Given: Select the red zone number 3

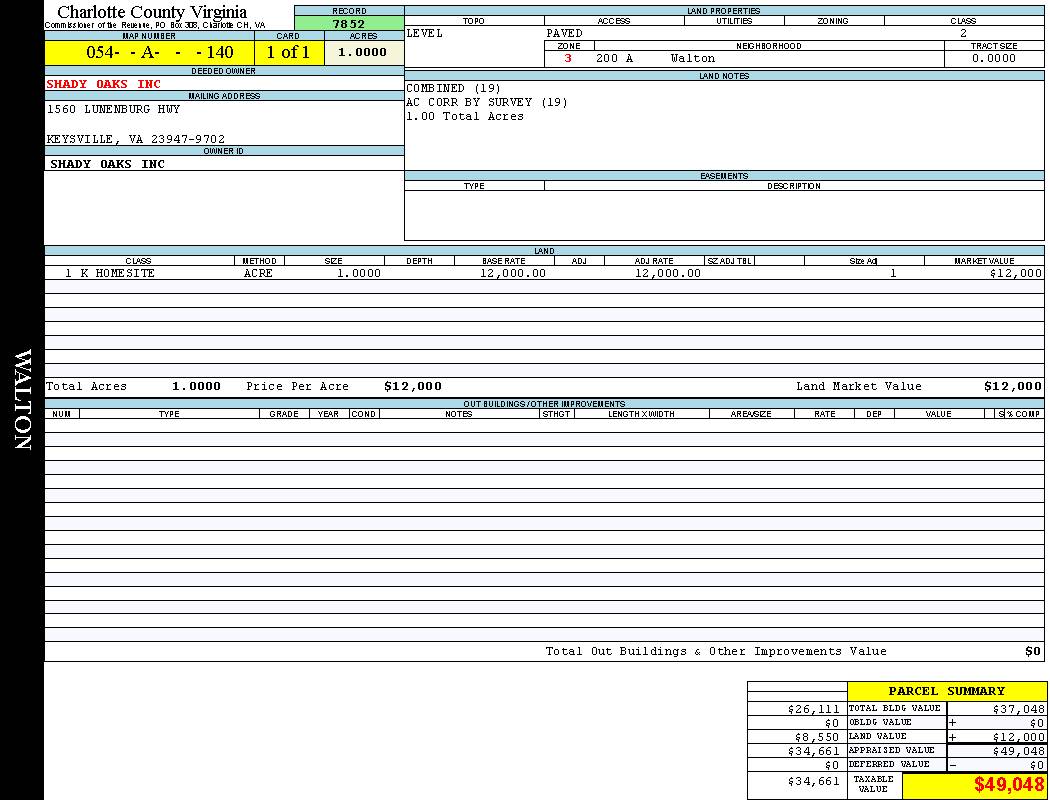Looking at the screenshot, I should click(x=568, y=59).
